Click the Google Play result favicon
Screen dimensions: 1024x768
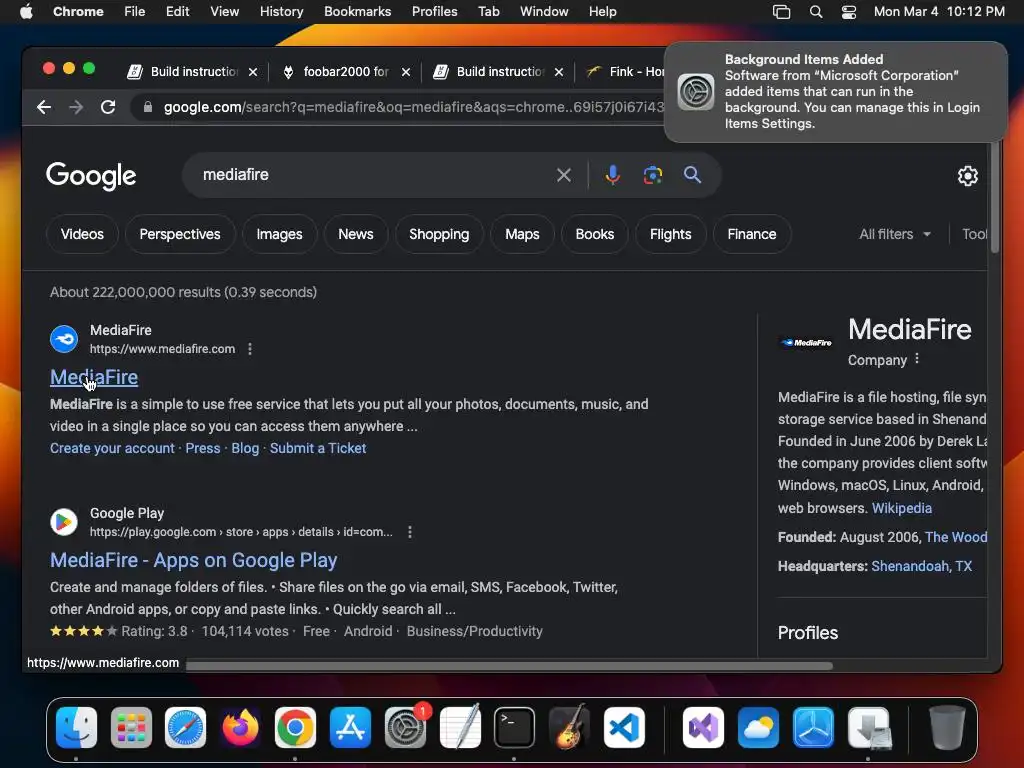click(x=64, y=522)
